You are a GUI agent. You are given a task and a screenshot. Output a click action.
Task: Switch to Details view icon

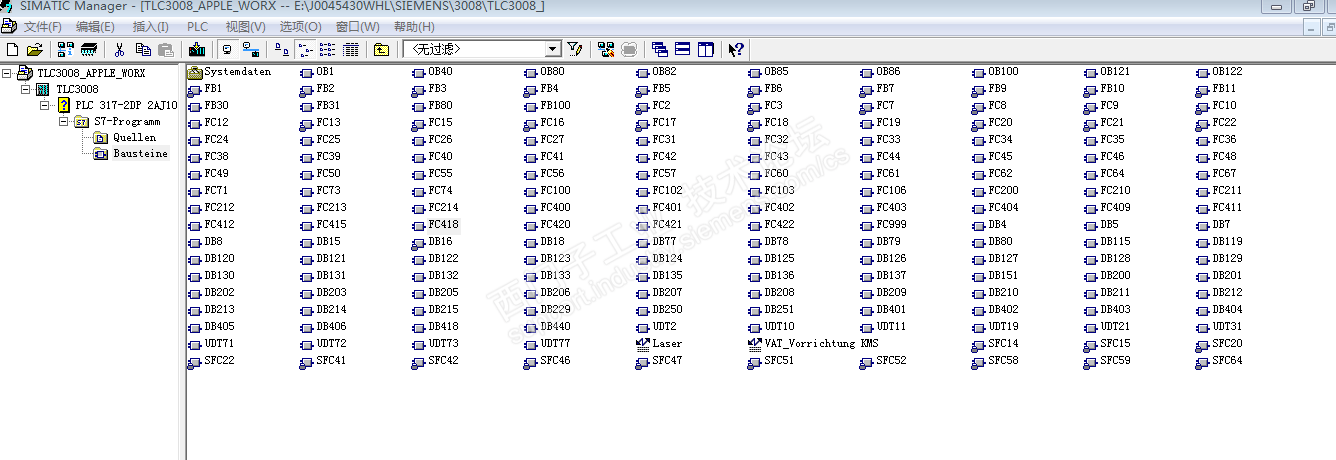click(351, 49)
